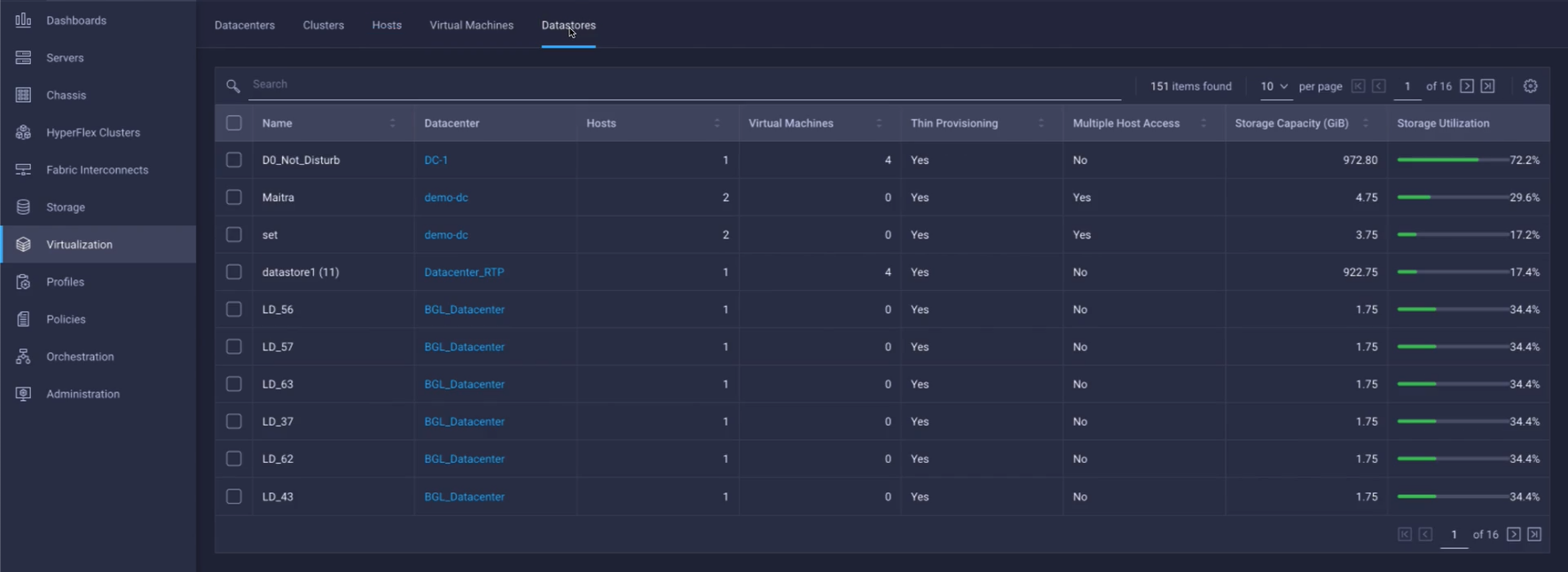Viewport: 1568px width, 572px height.
Task: Click the D0_Not_Disturb storage utilization bar
Action: pos(1451,161)
